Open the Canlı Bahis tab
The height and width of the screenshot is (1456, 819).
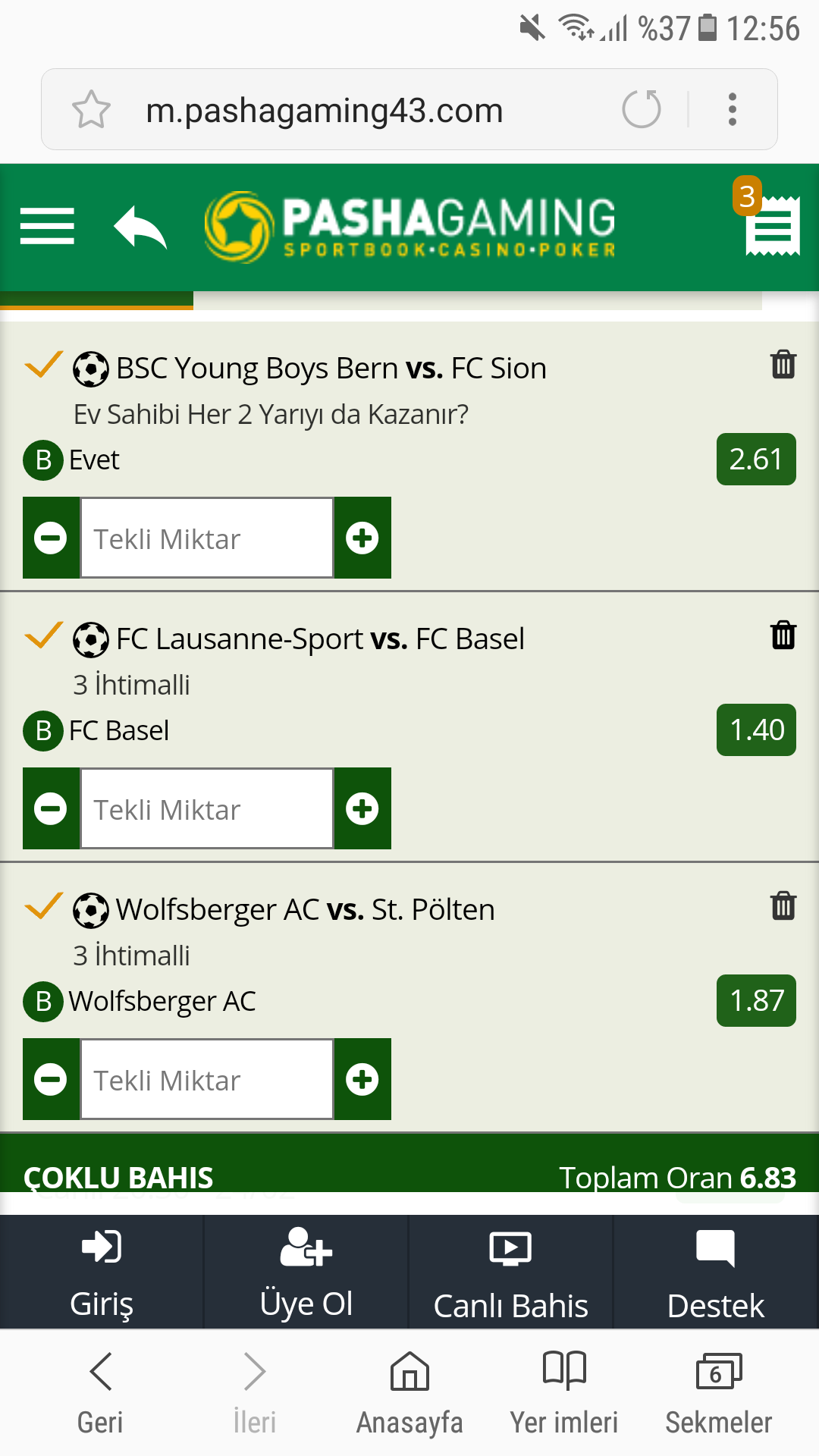click(x=511, y=1272)
